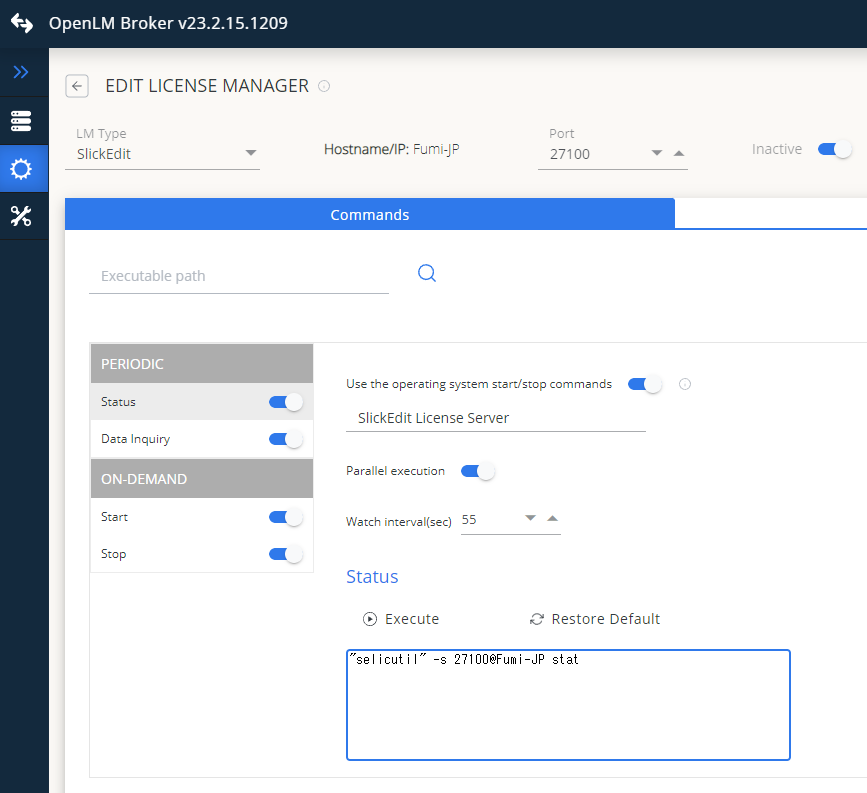Select the settings gear in the sidebar
Image resolution: width=867 pixels, height=793 pixels.
coord(22,168)
